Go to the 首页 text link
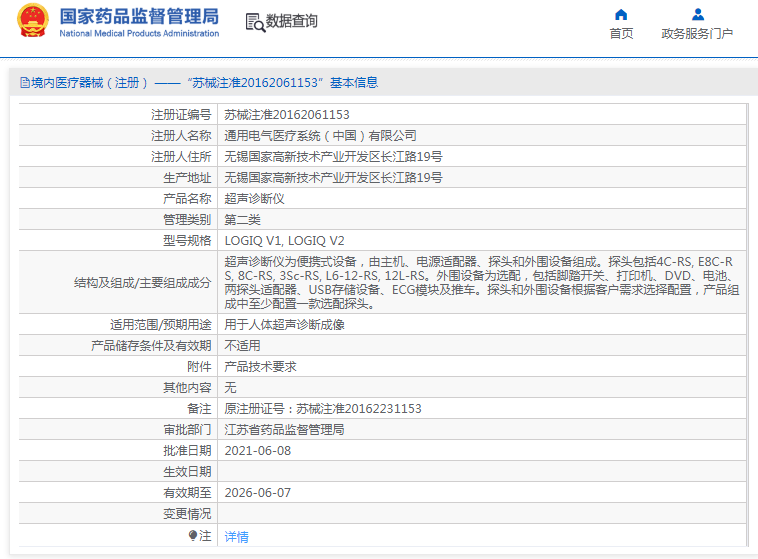This screenshot has height=559, width=758. tap(621, 34)
